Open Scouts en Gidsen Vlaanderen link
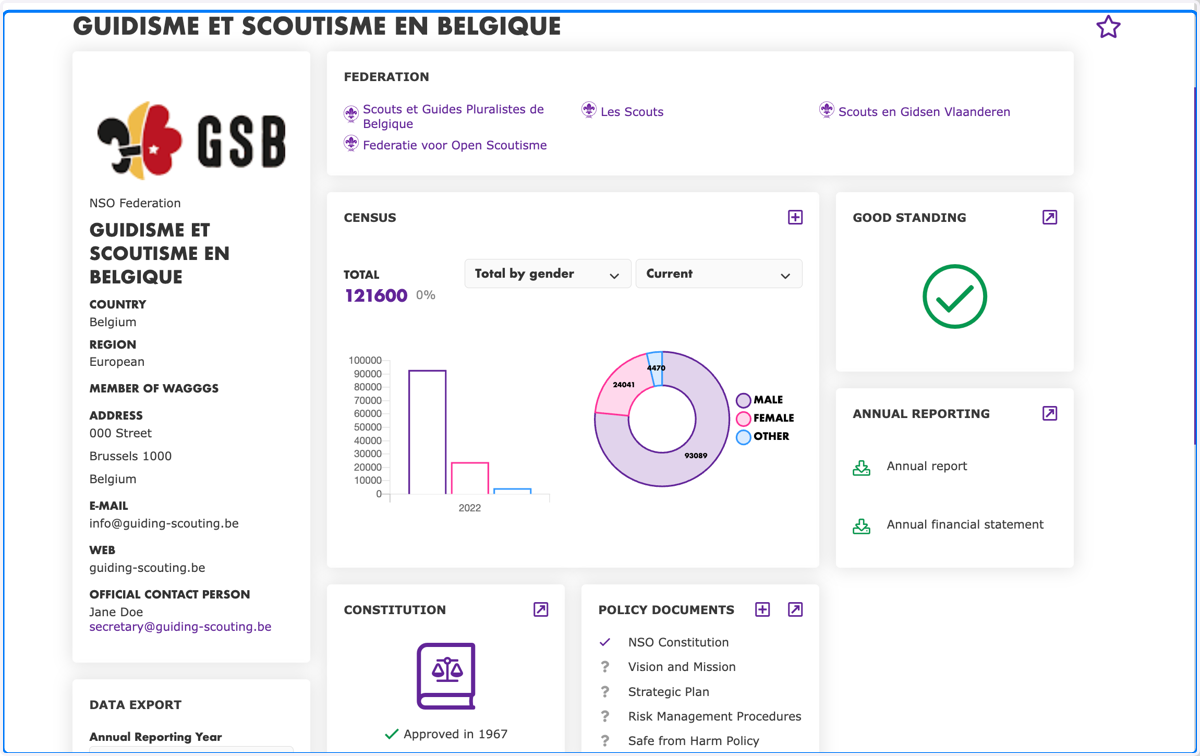 (x=924, y=112)
